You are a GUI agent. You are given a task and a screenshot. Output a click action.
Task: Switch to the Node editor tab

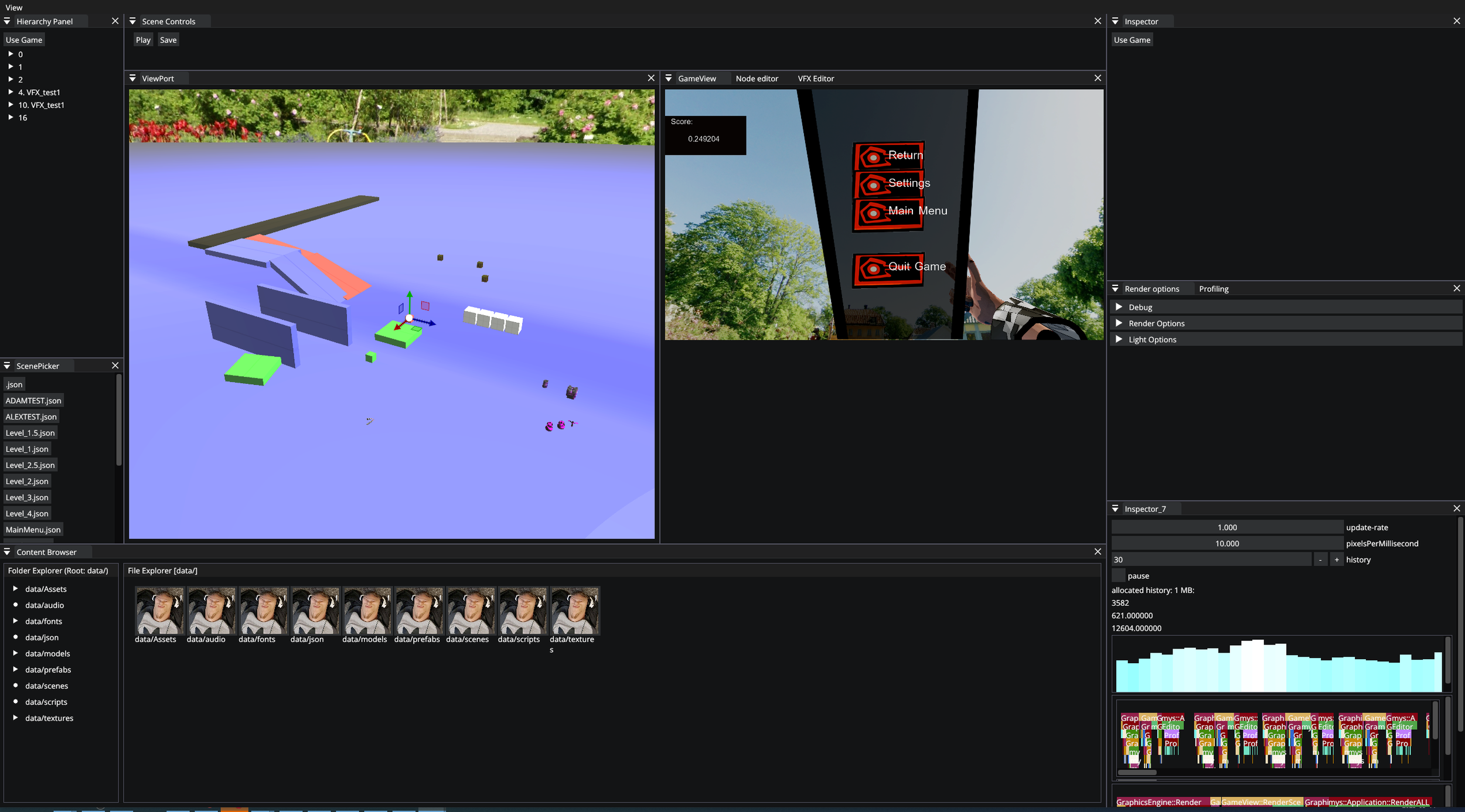(757, 78)
